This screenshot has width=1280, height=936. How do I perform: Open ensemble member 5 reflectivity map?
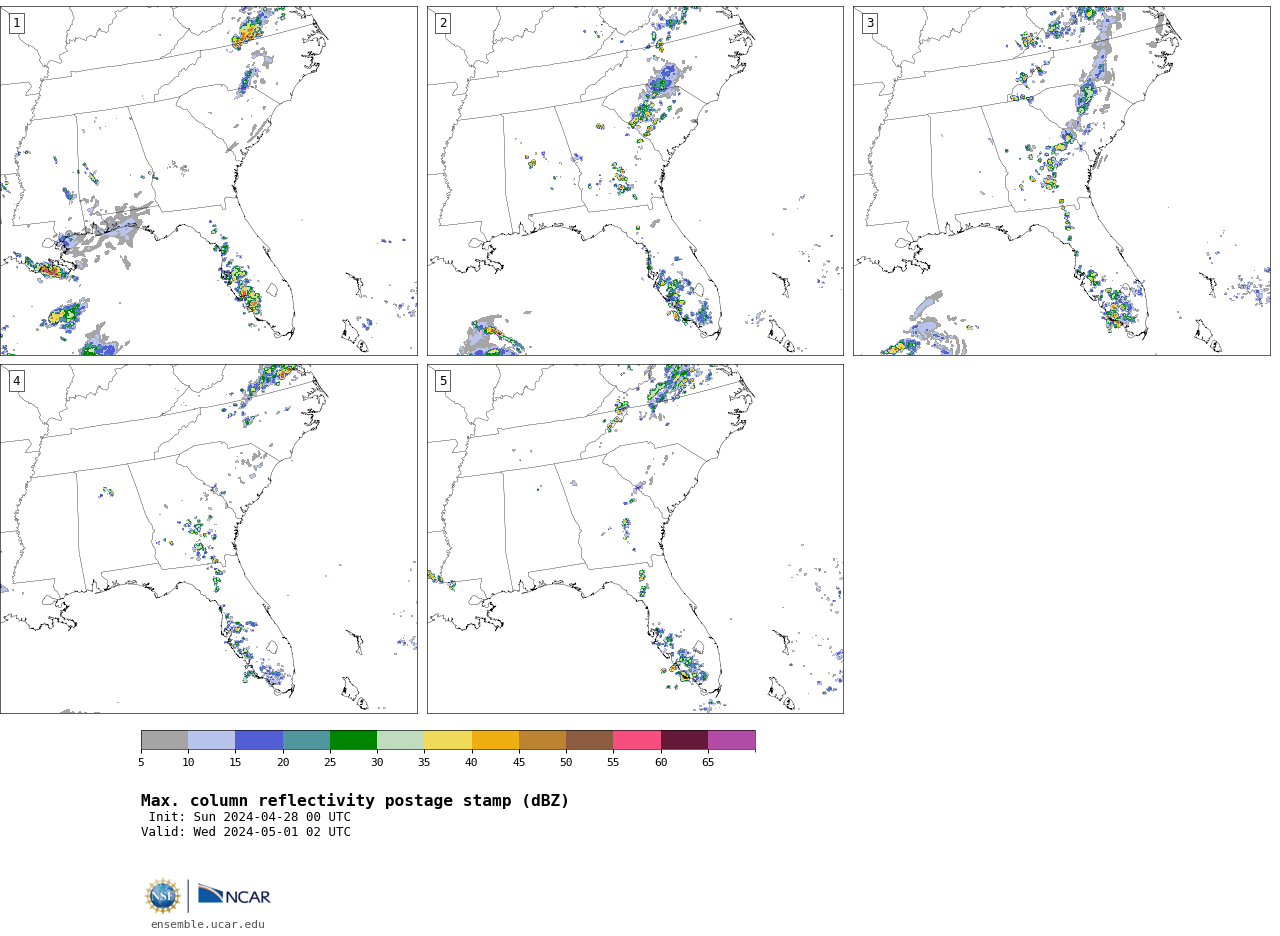click(635, 539)
